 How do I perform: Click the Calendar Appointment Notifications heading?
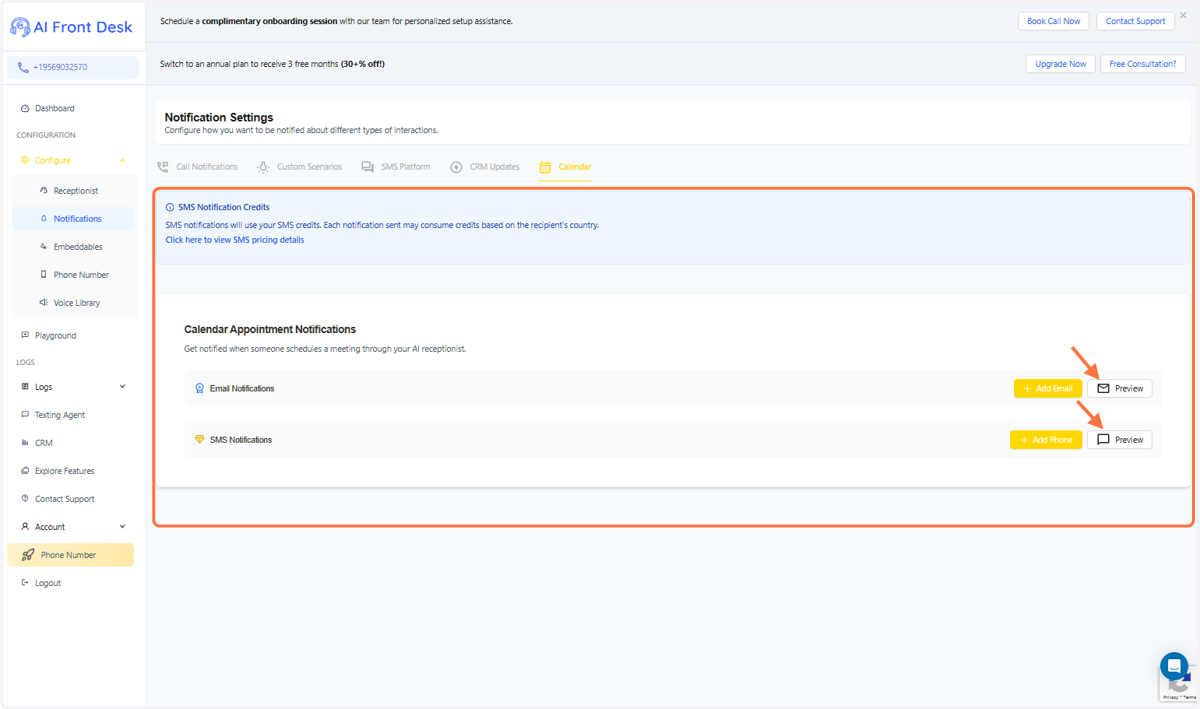(x=270, y=329)
